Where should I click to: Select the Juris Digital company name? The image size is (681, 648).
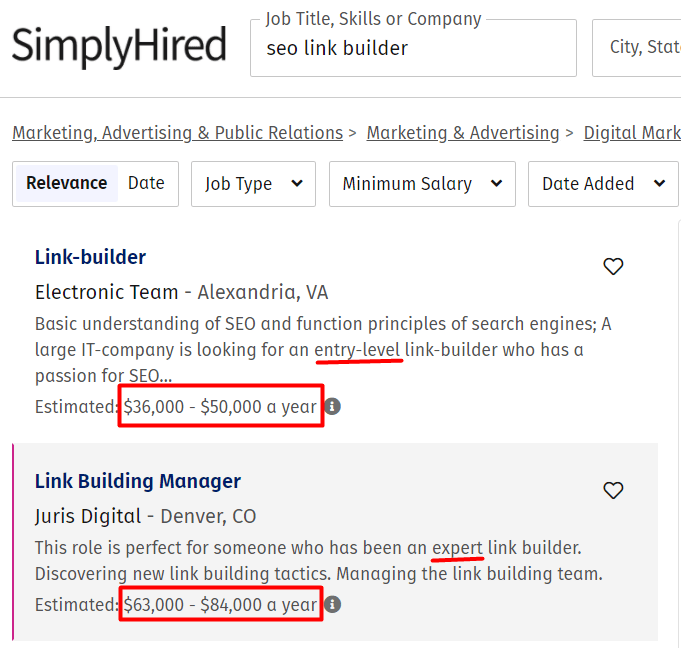pyautogui.click(x=87, y=516)
